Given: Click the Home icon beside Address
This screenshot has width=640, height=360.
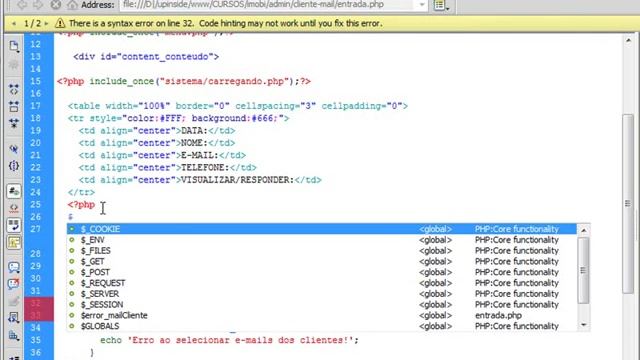Looking at the screenshot, I should click(x=72, y=5).
